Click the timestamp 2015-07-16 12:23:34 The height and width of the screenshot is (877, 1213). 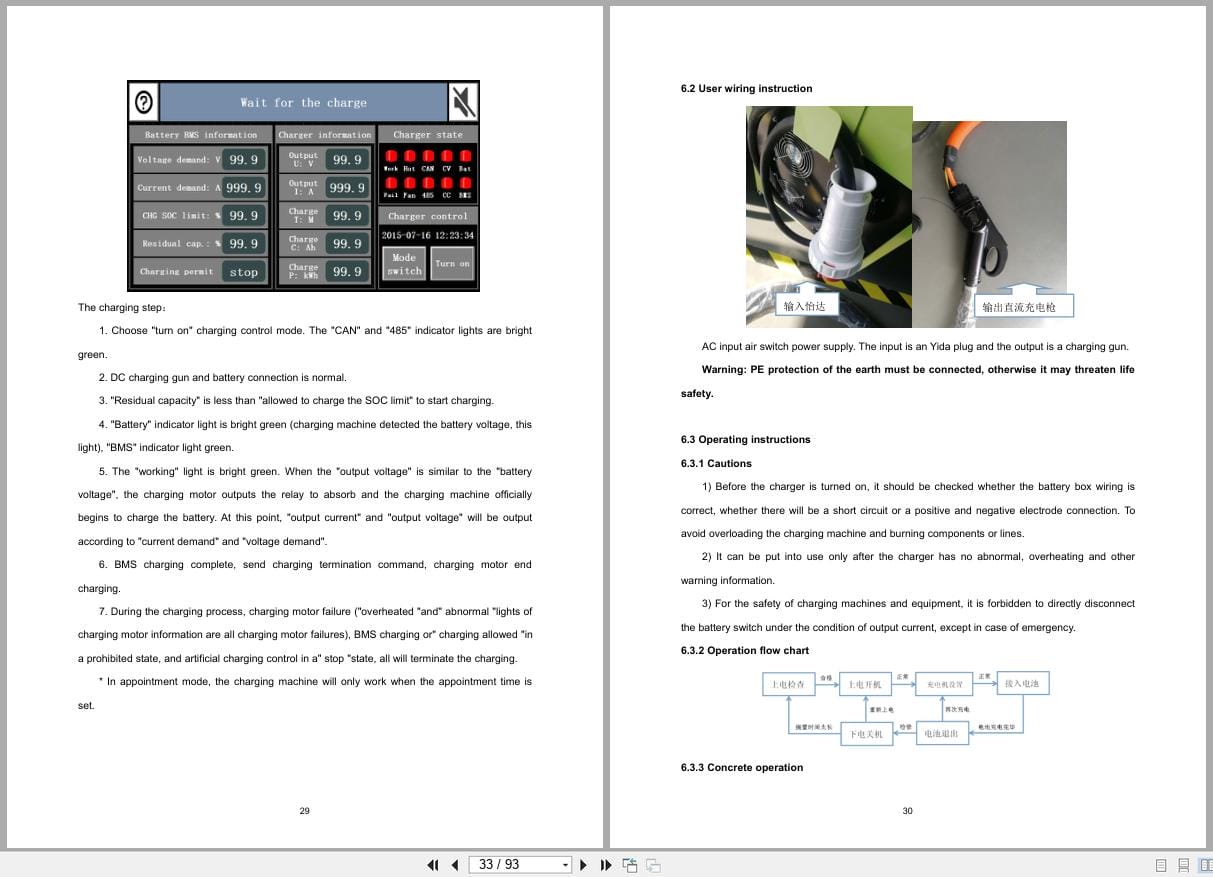pyautogui.click(x=428, y=236)
